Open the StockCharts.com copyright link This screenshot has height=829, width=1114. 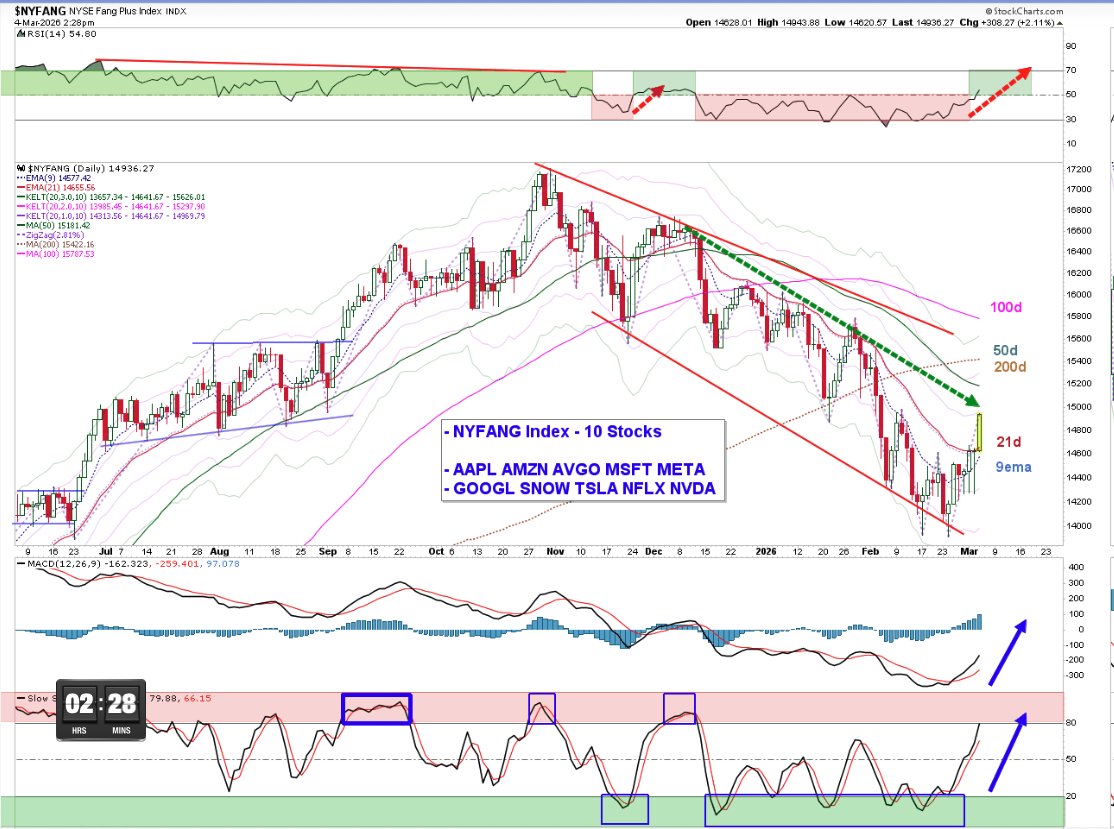tap(1024, 11)
